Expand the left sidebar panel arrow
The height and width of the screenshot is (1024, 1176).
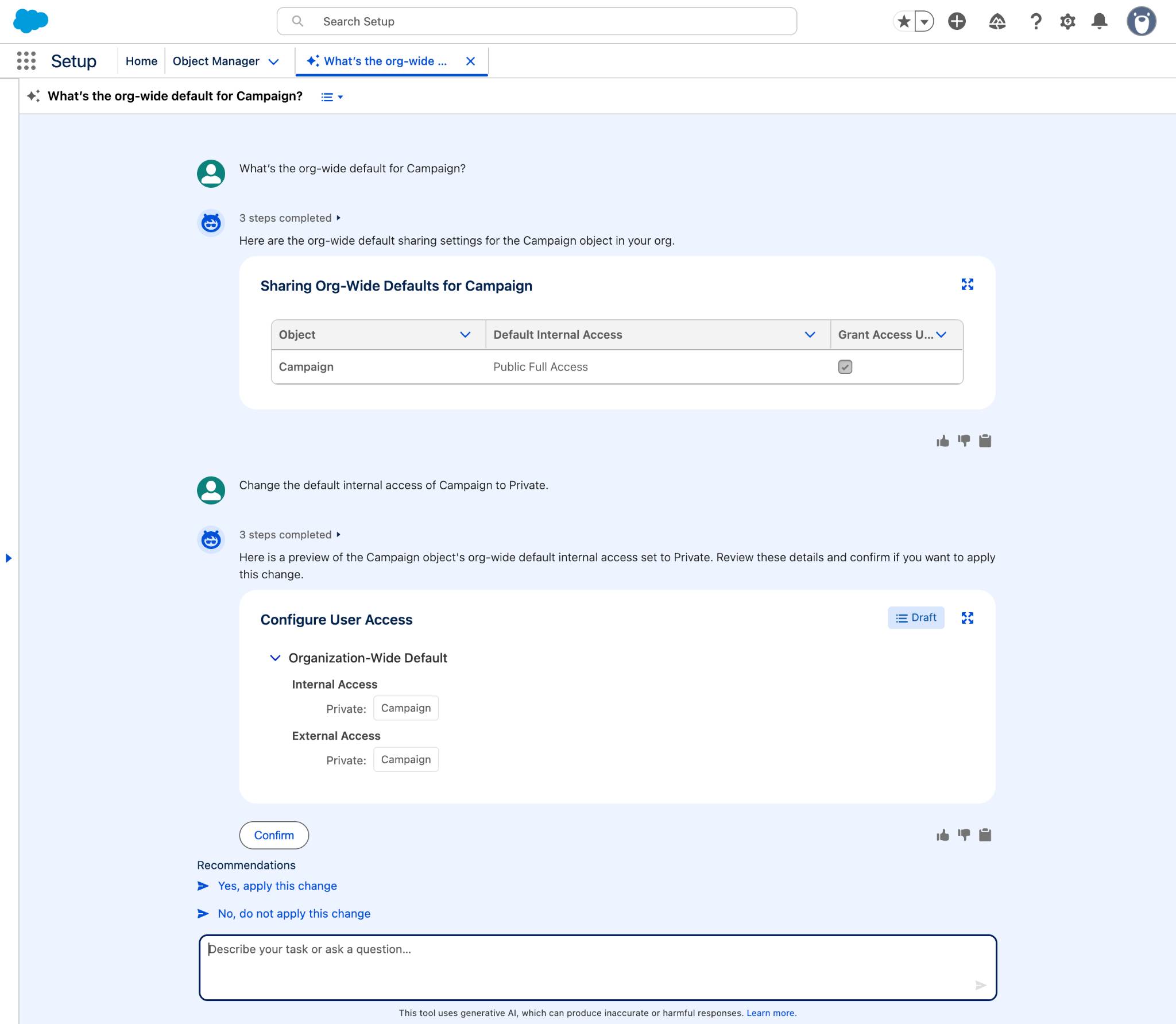[9, 558]
